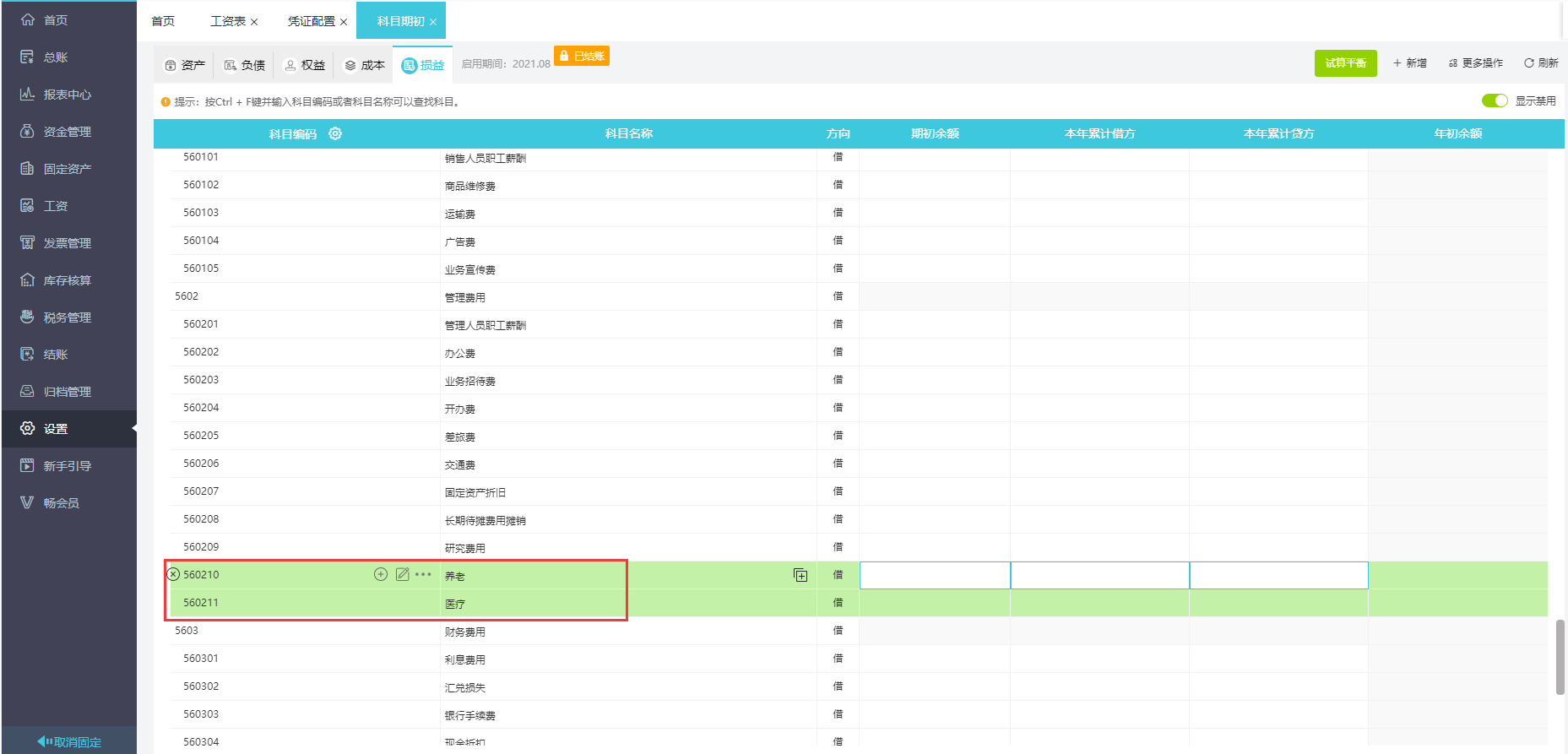The width and height of the screenshot is (1568, 754).
Task: Click the plus circle icon on row 560210
Action: tap(381, 574)
